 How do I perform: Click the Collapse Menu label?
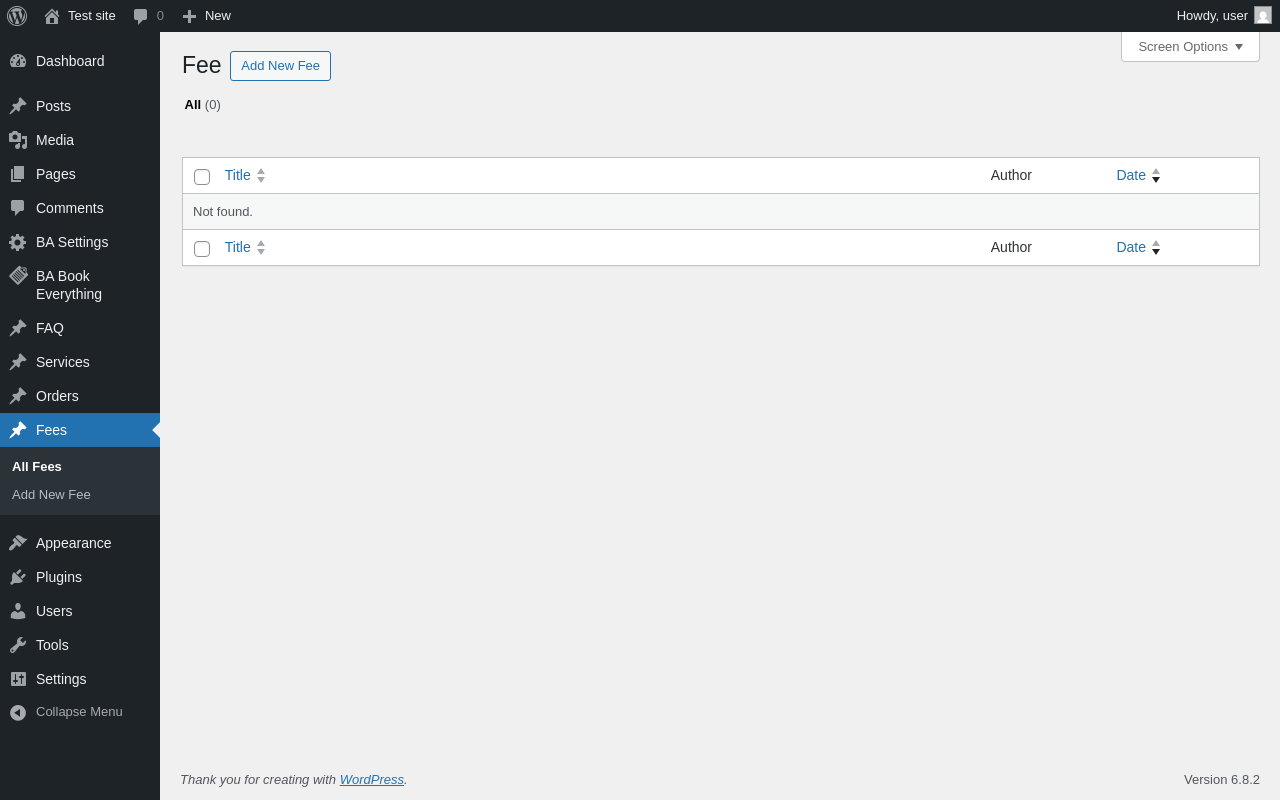pos(79,712)
